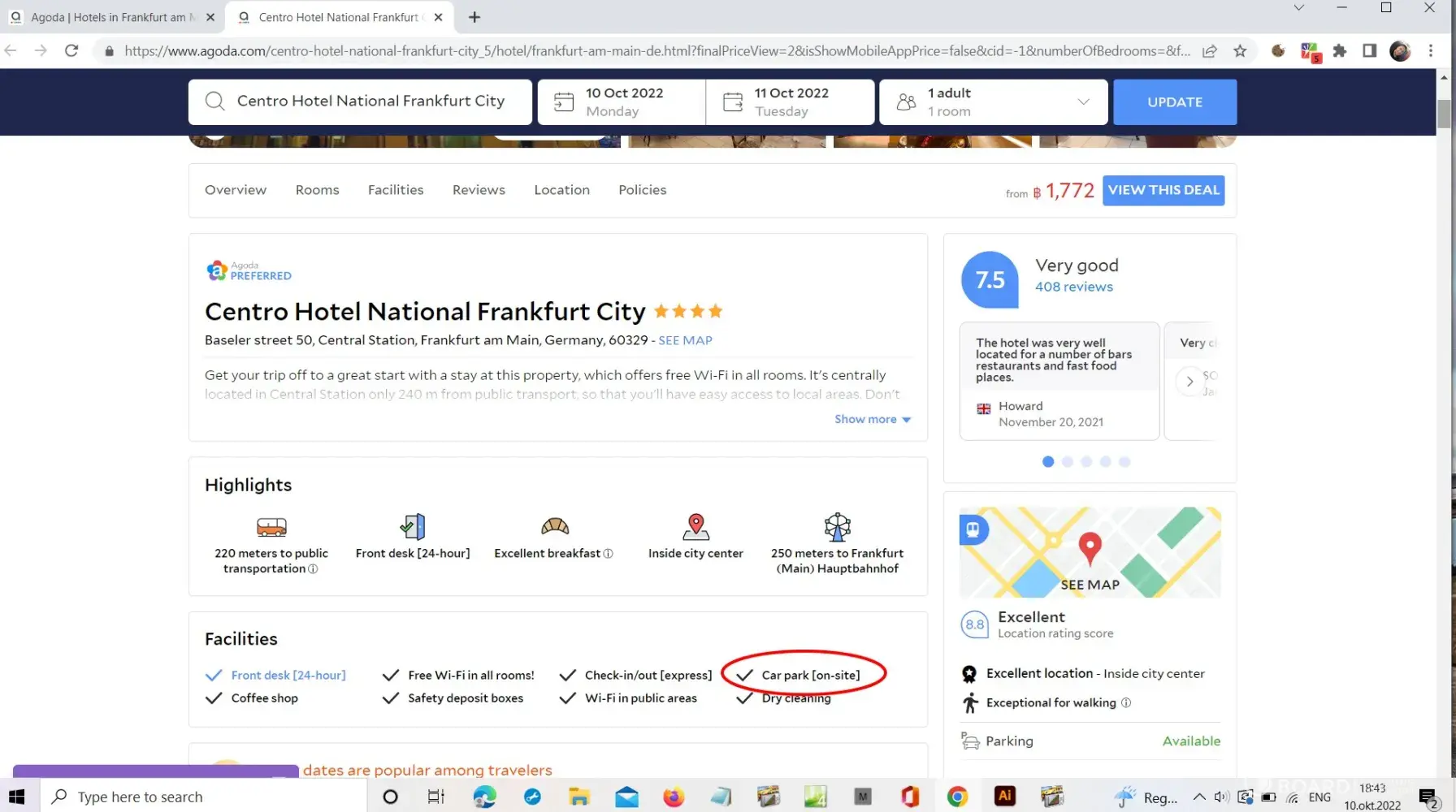Click the share page icon in address bar

click(x=1210, y=51)
